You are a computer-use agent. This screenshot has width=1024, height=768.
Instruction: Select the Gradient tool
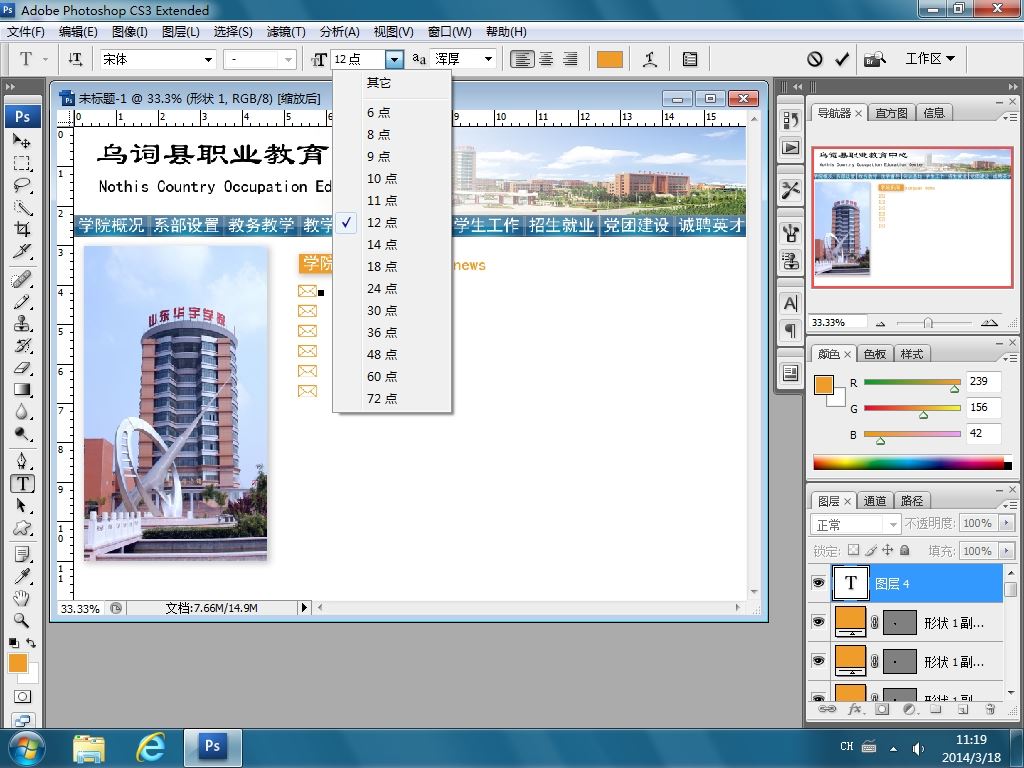coord(22,390)
